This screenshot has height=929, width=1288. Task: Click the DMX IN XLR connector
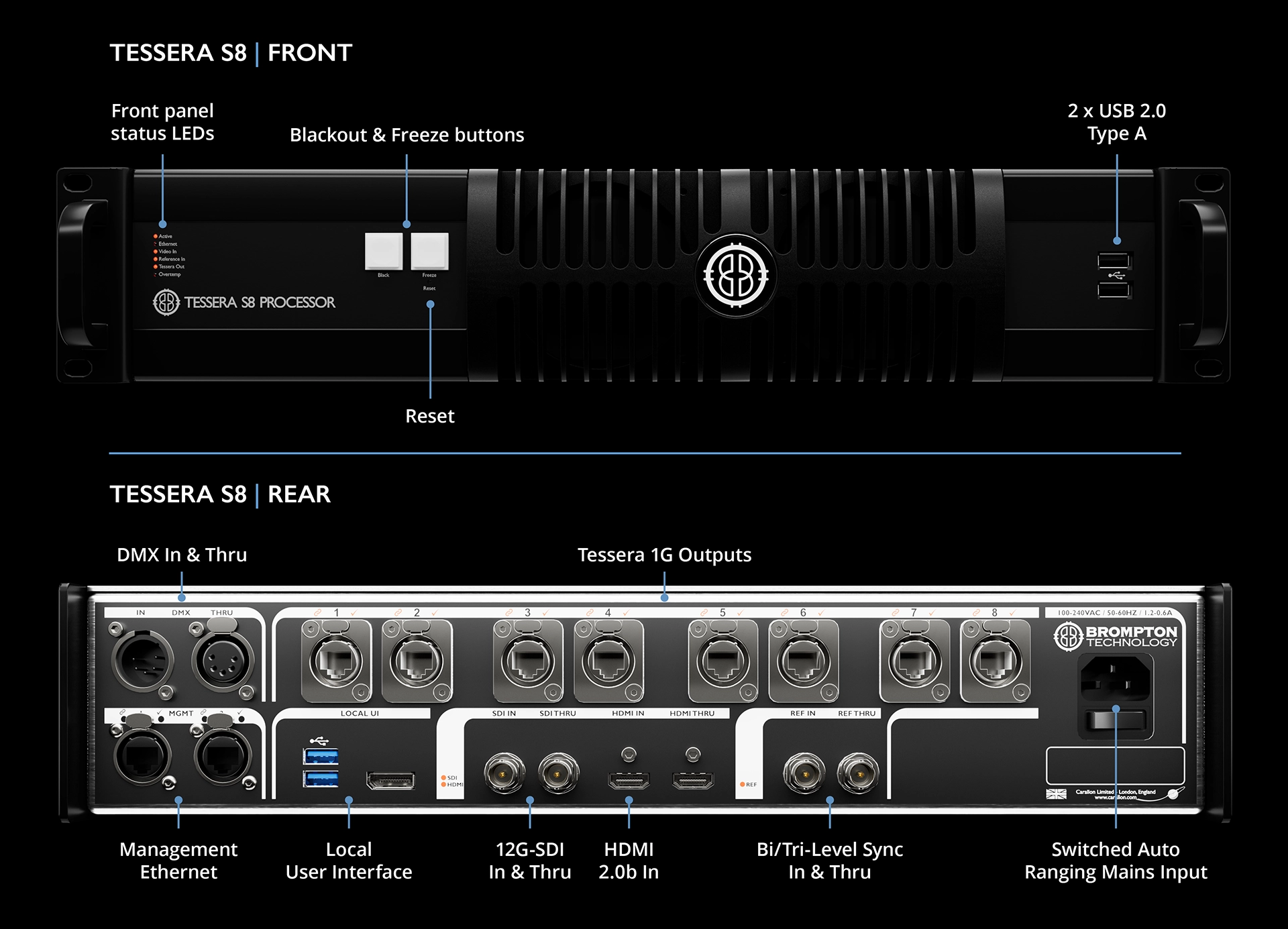(142, 660)
